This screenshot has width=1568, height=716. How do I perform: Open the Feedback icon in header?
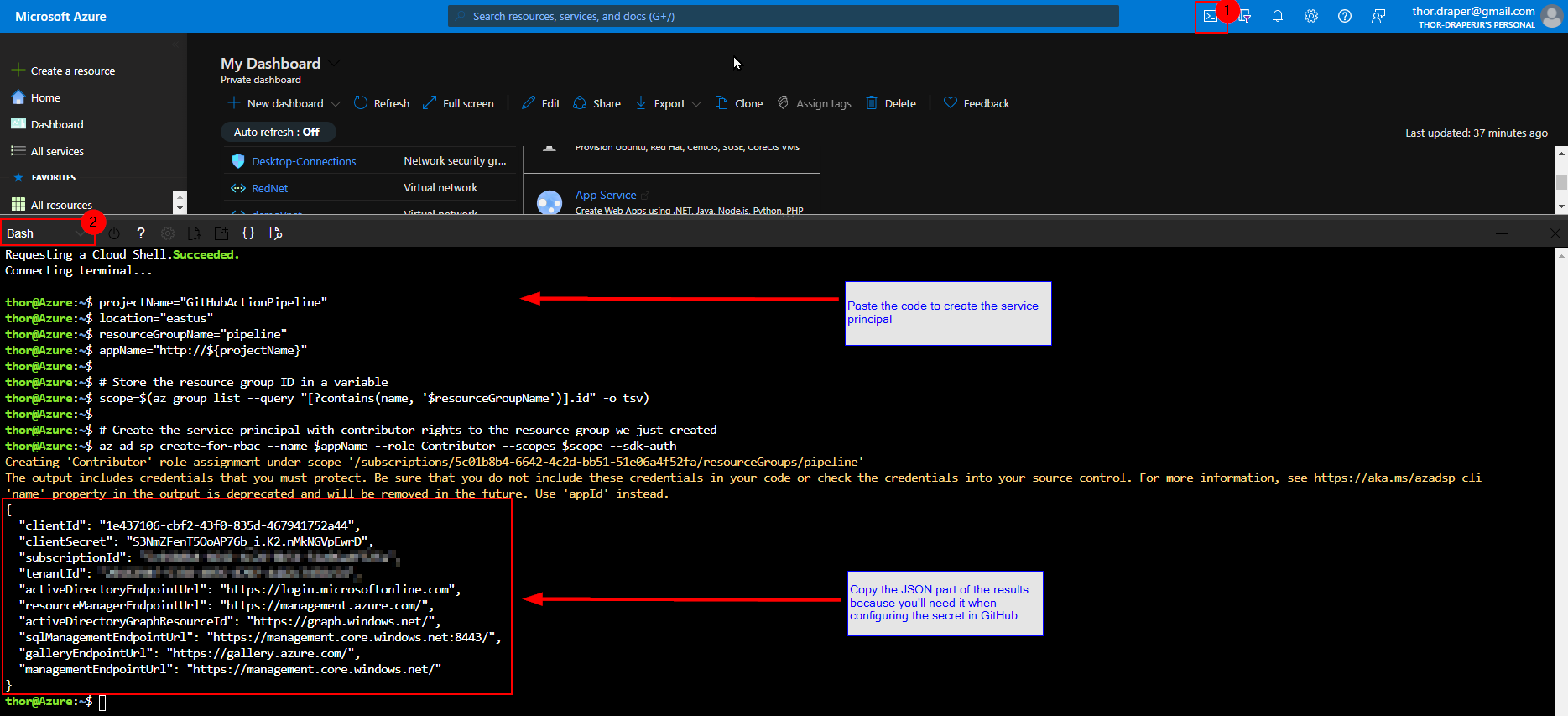[1378, 16]
